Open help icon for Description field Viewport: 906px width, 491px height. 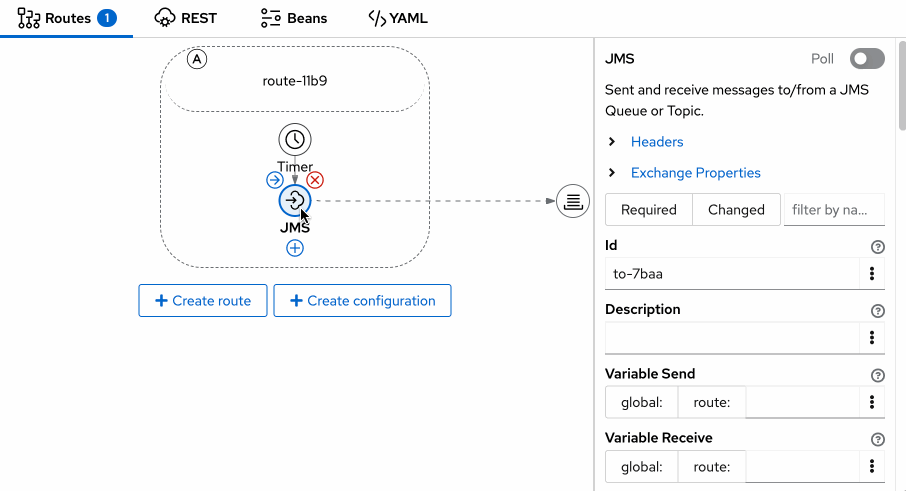coord(878,311)
